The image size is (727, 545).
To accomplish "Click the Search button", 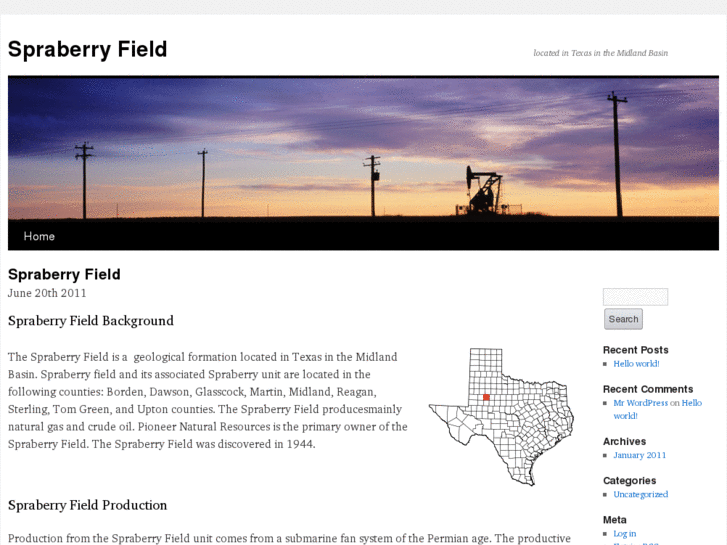I will 623,319.
